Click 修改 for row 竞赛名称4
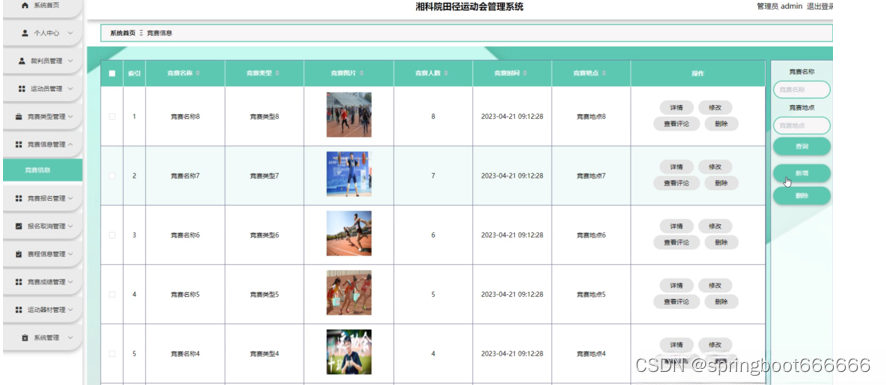Viewport: 886px width, 385px height. tap(715, 345)
